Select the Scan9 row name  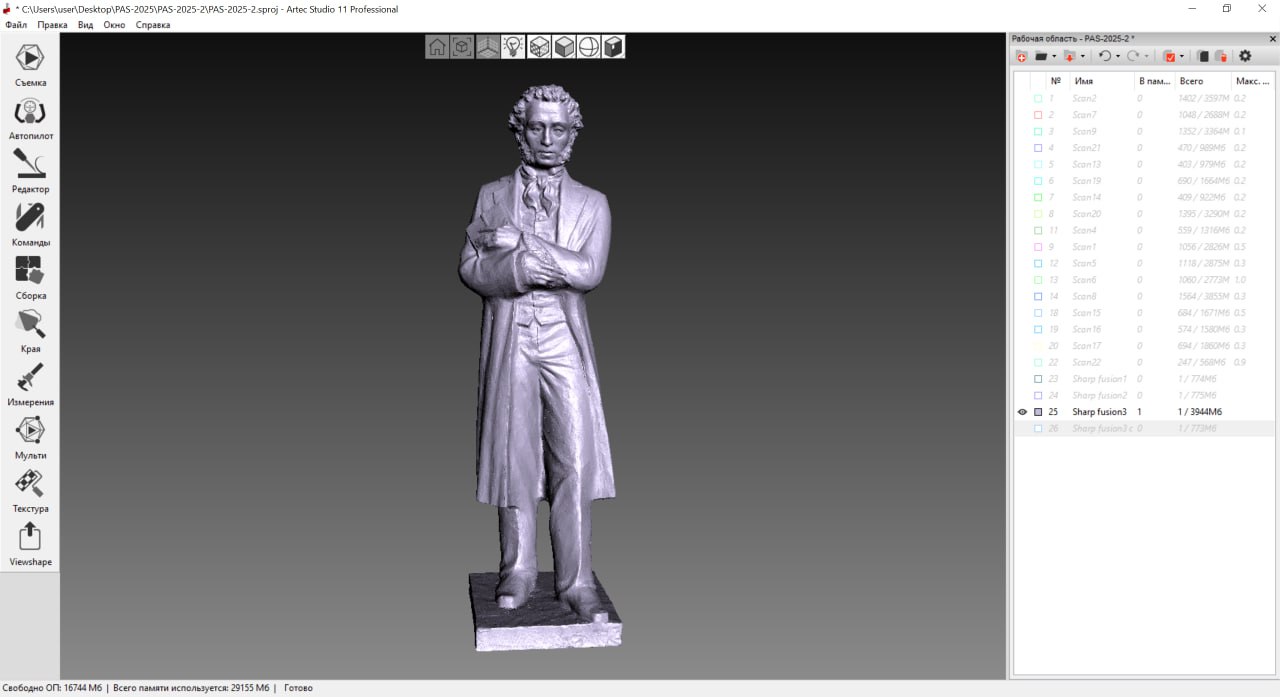1084,132
